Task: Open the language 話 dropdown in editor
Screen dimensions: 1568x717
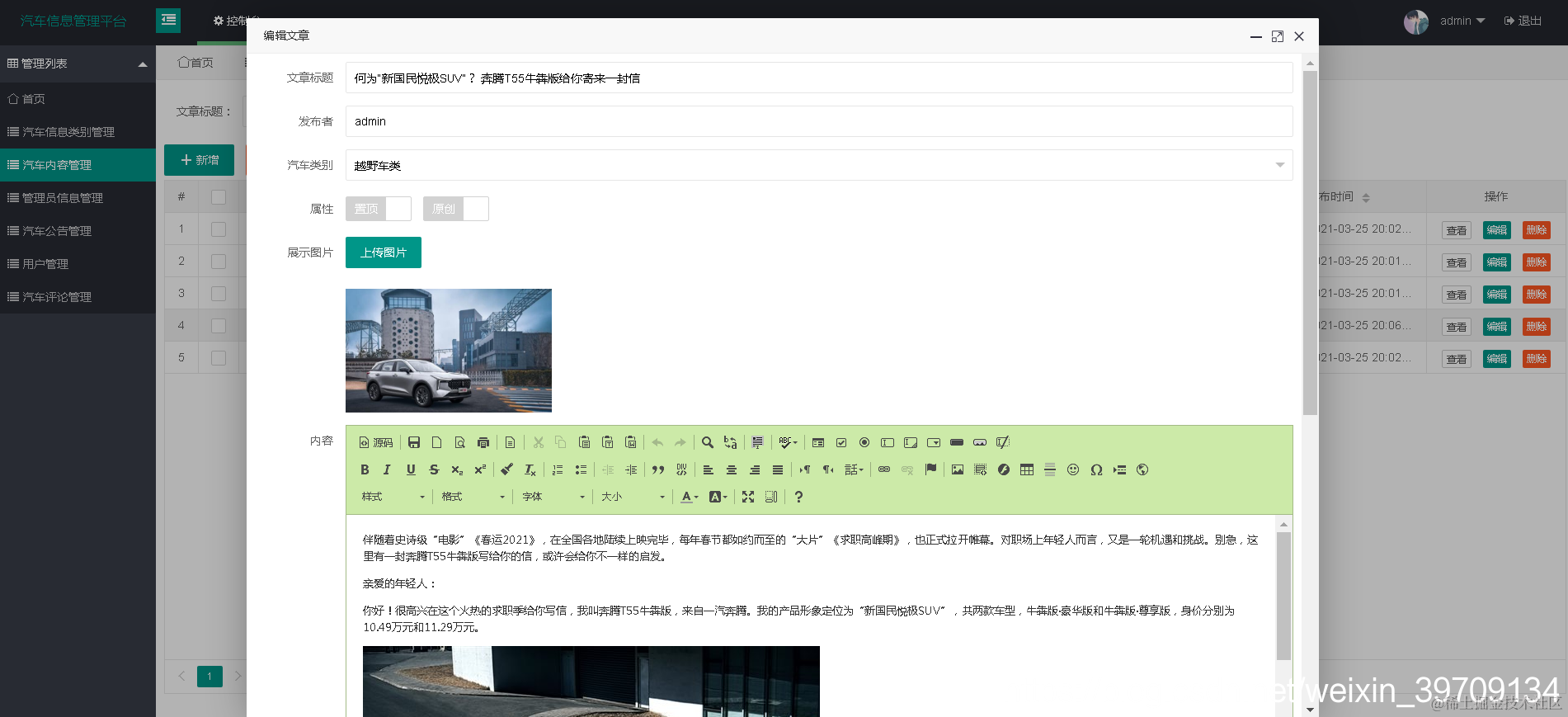Action: coord(855,470)
